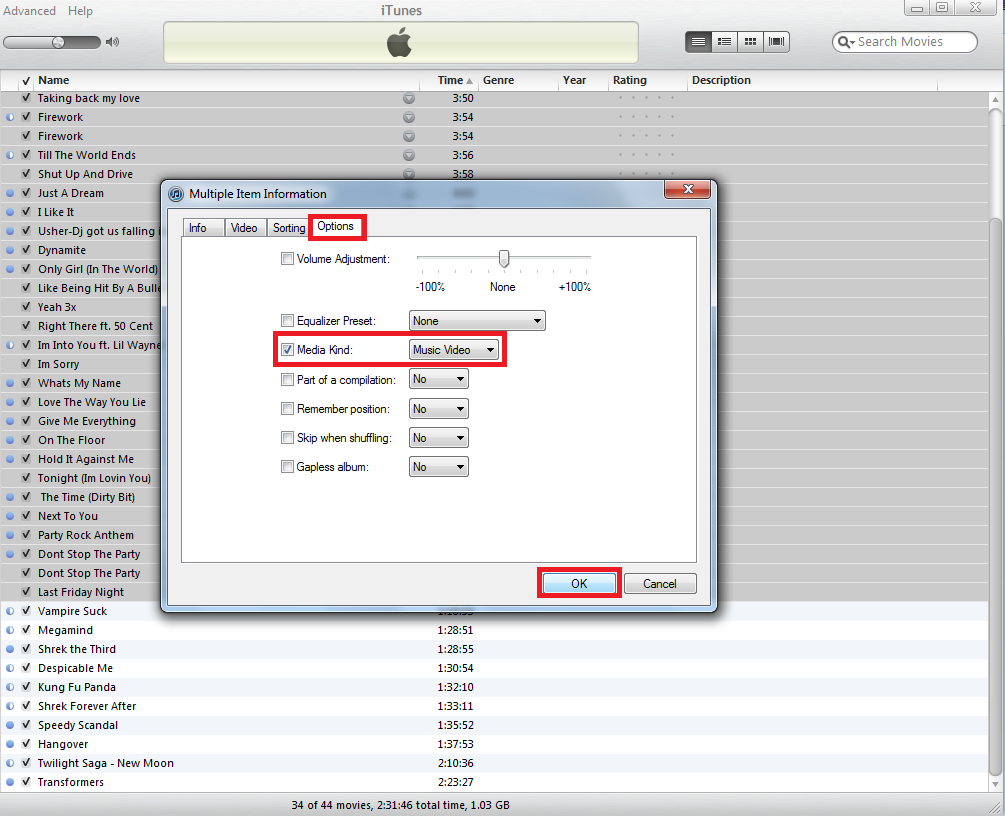The image size is (1005, 816).
Task: Click blue dot beside Kung Fu Panda
Action: pyautogui.click(x=10, y=687)
